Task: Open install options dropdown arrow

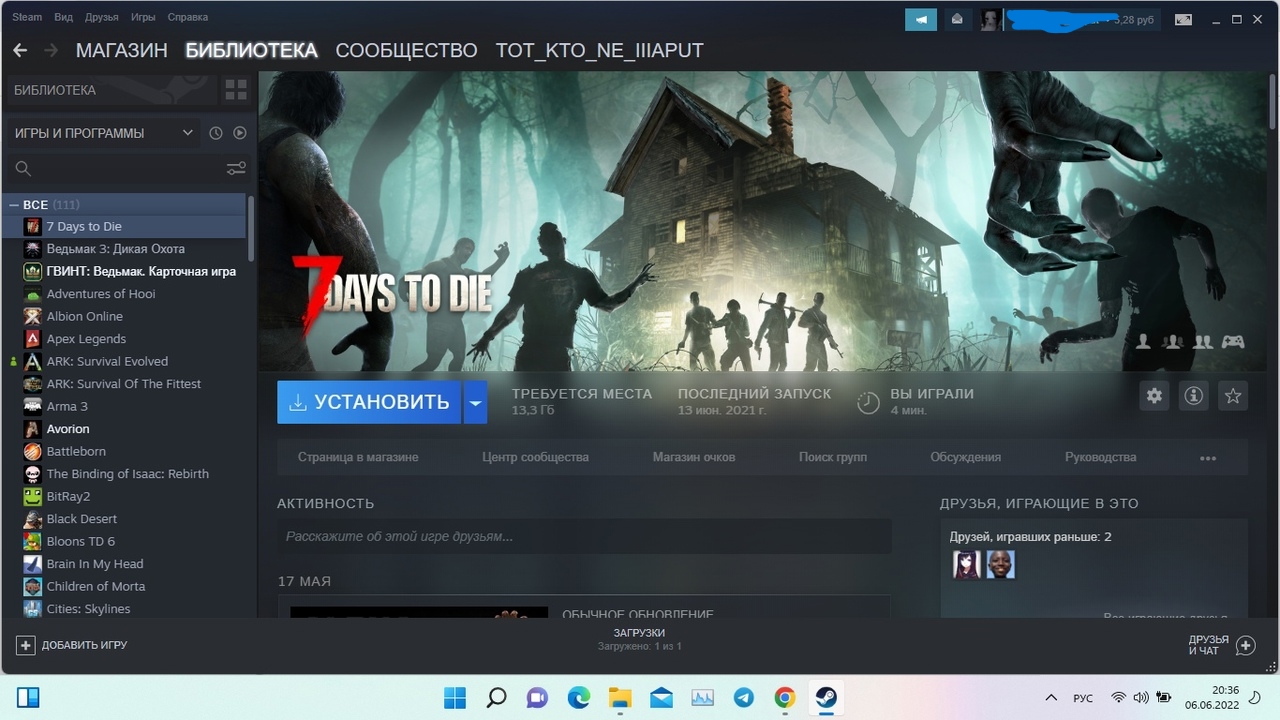Action: (x=475, y=402)
